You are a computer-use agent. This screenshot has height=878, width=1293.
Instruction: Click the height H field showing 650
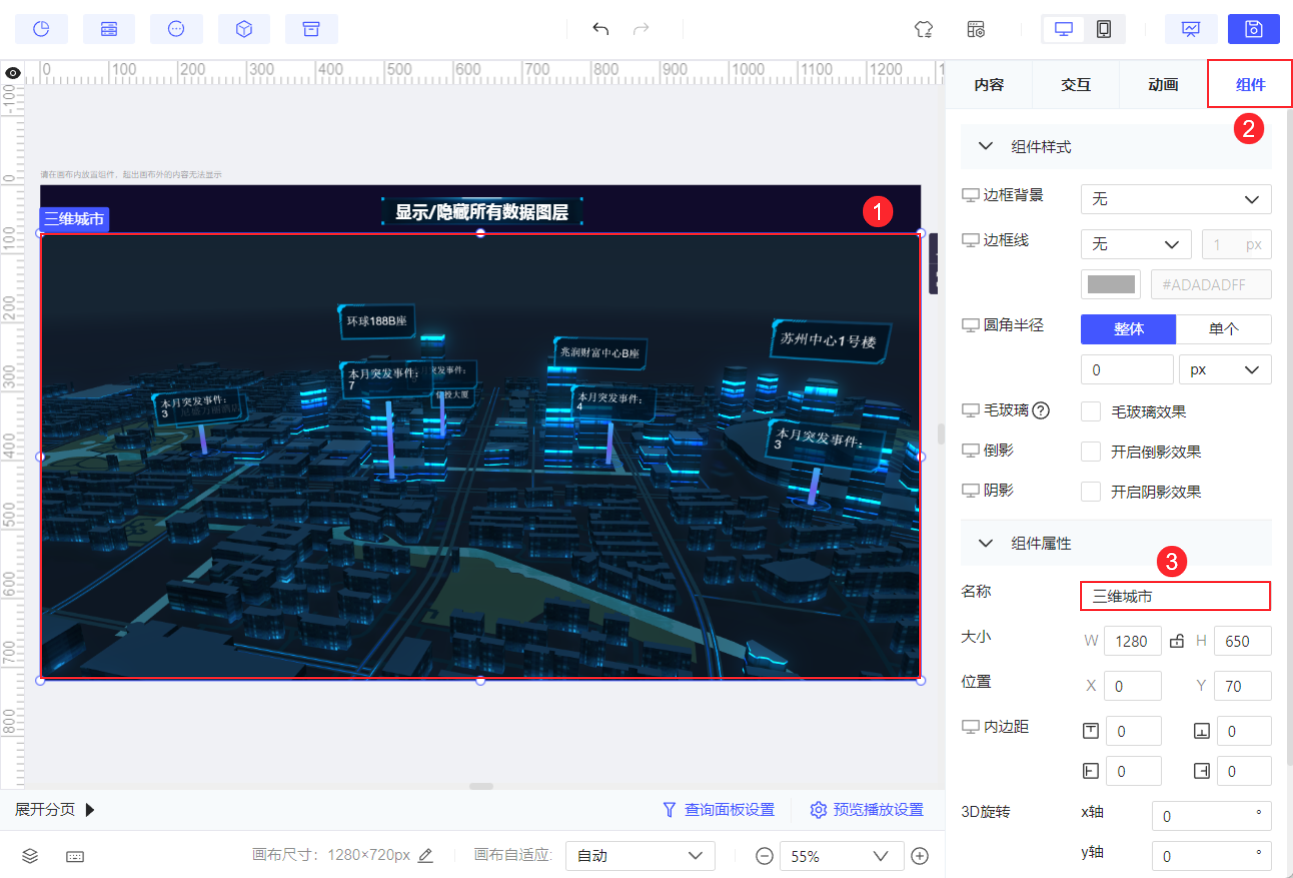(x=1243, y=641)
